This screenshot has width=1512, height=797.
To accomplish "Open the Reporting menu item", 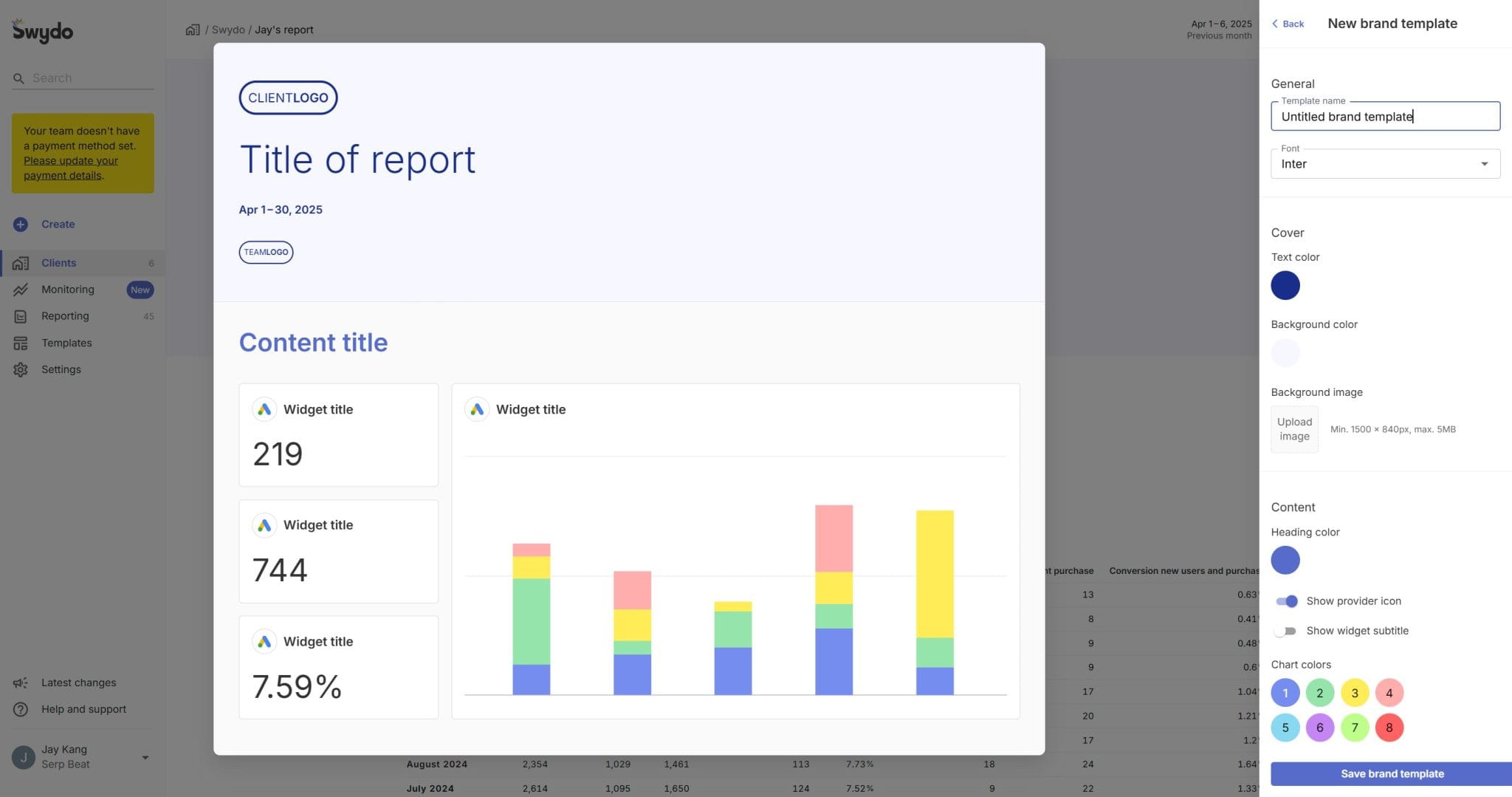I will tap(65, 316).
